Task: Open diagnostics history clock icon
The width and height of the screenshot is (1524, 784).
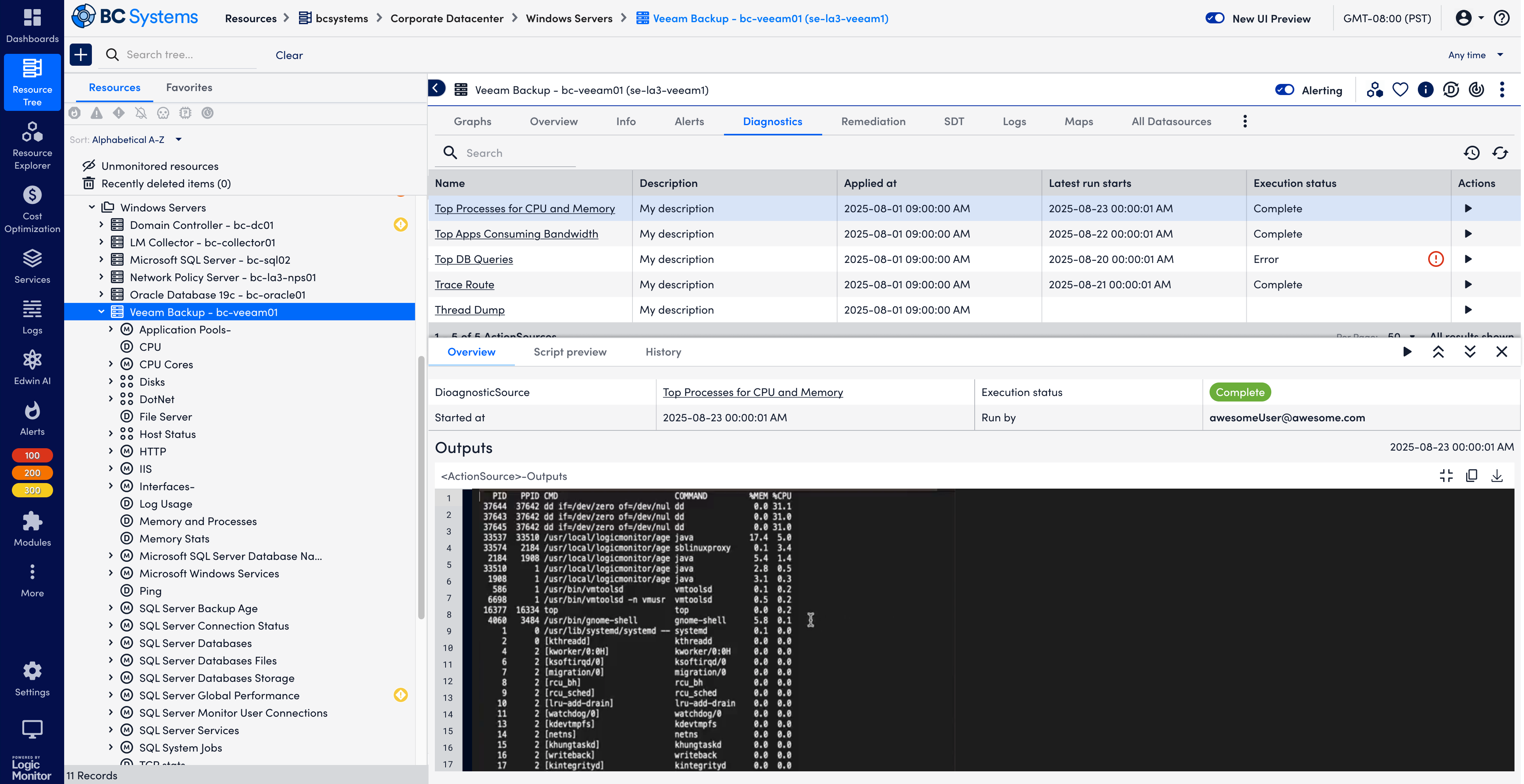Action: [x=1471, y=153]
